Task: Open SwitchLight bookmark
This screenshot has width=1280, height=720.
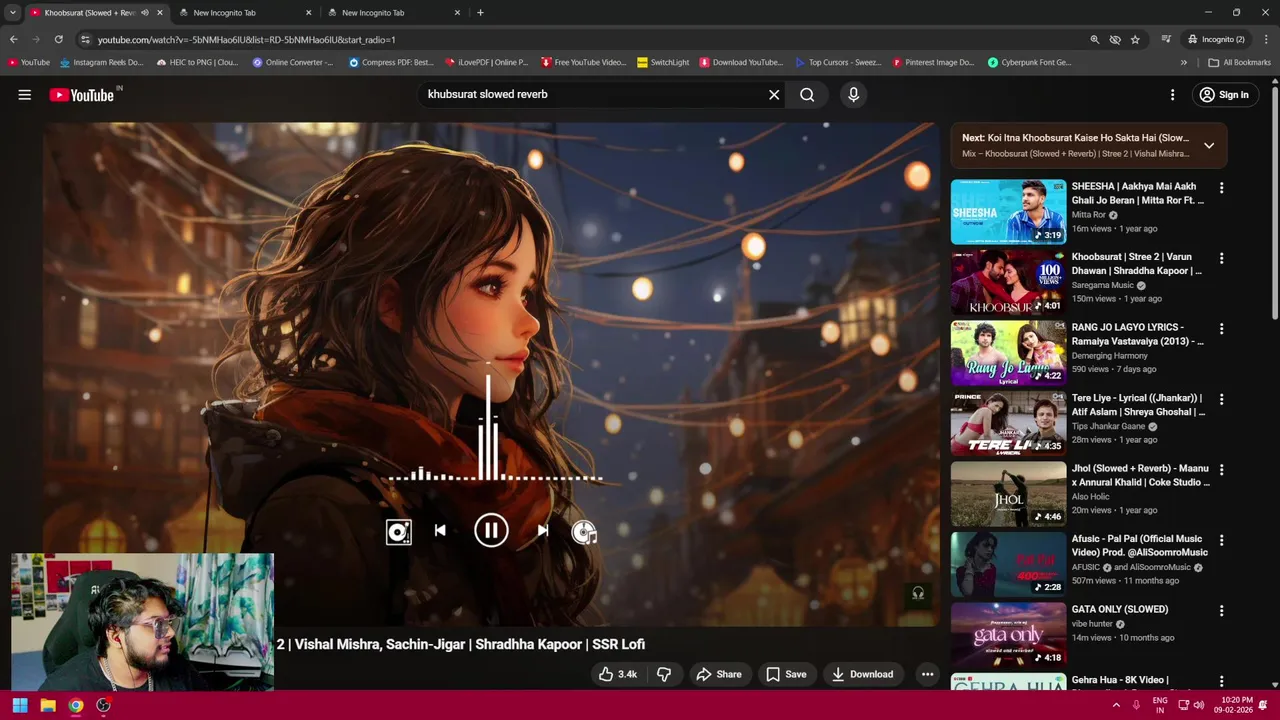Action: click(662, 62)
